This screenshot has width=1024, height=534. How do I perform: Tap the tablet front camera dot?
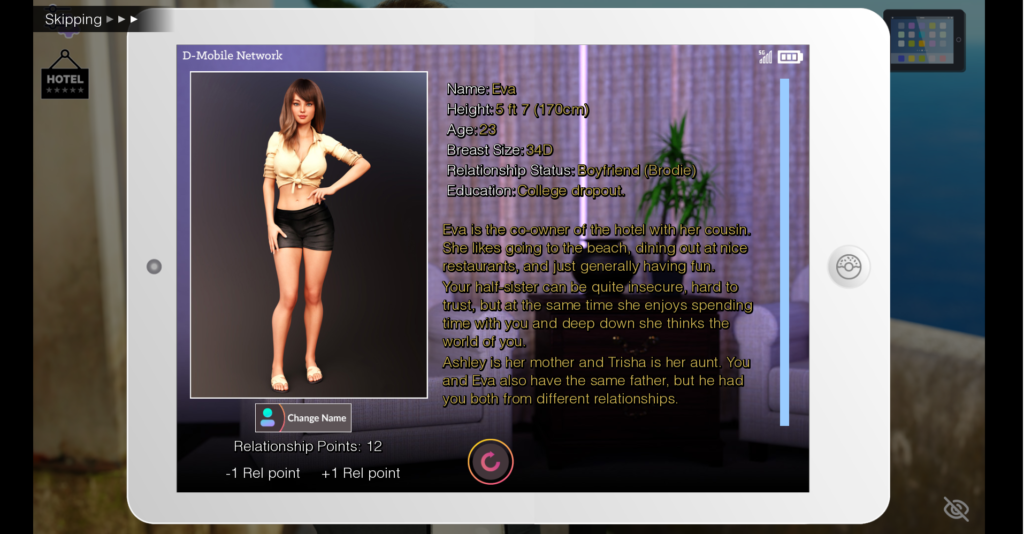click(154, 267)
